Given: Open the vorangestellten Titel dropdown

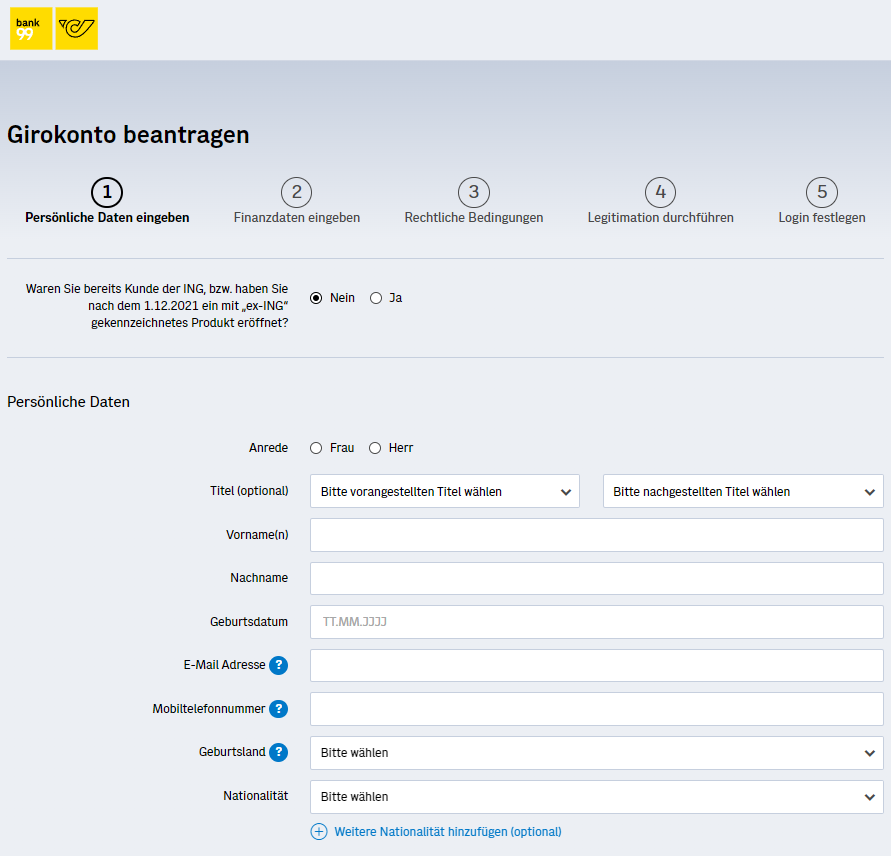Looking at the screenshot, I should [x=445, y=491].
